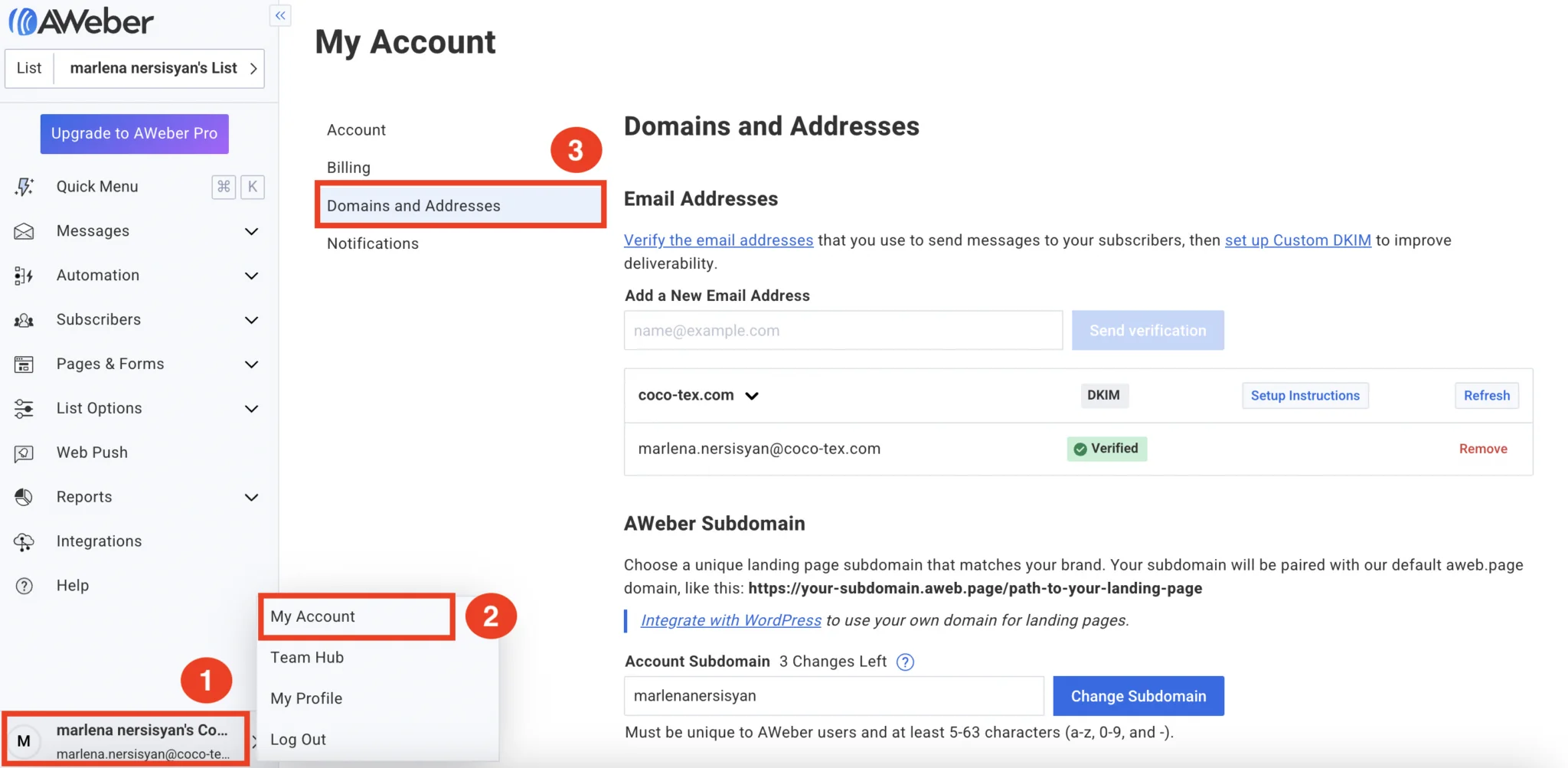Viewport: 1568px width, 768px height.
Task: Click the Integrations cloud icon
Action: 24,542
